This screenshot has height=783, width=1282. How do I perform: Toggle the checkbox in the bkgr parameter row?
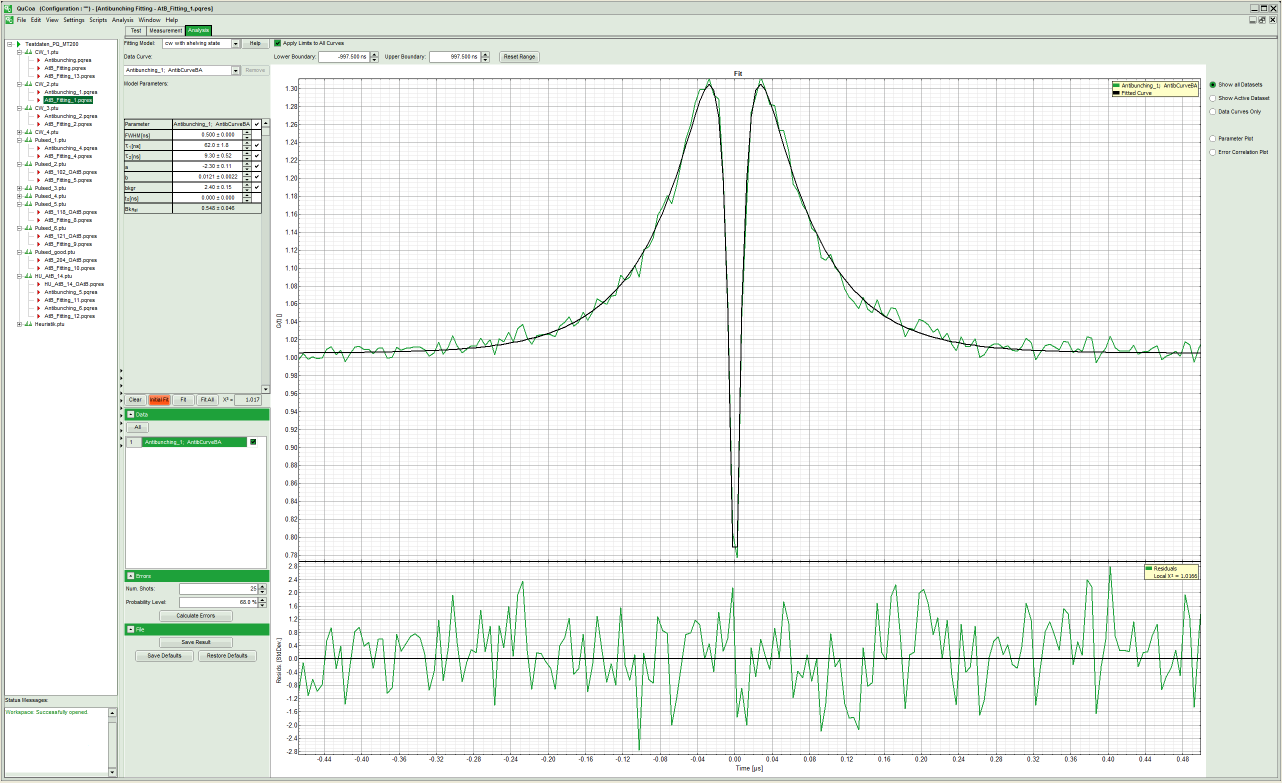coord(257,187)
